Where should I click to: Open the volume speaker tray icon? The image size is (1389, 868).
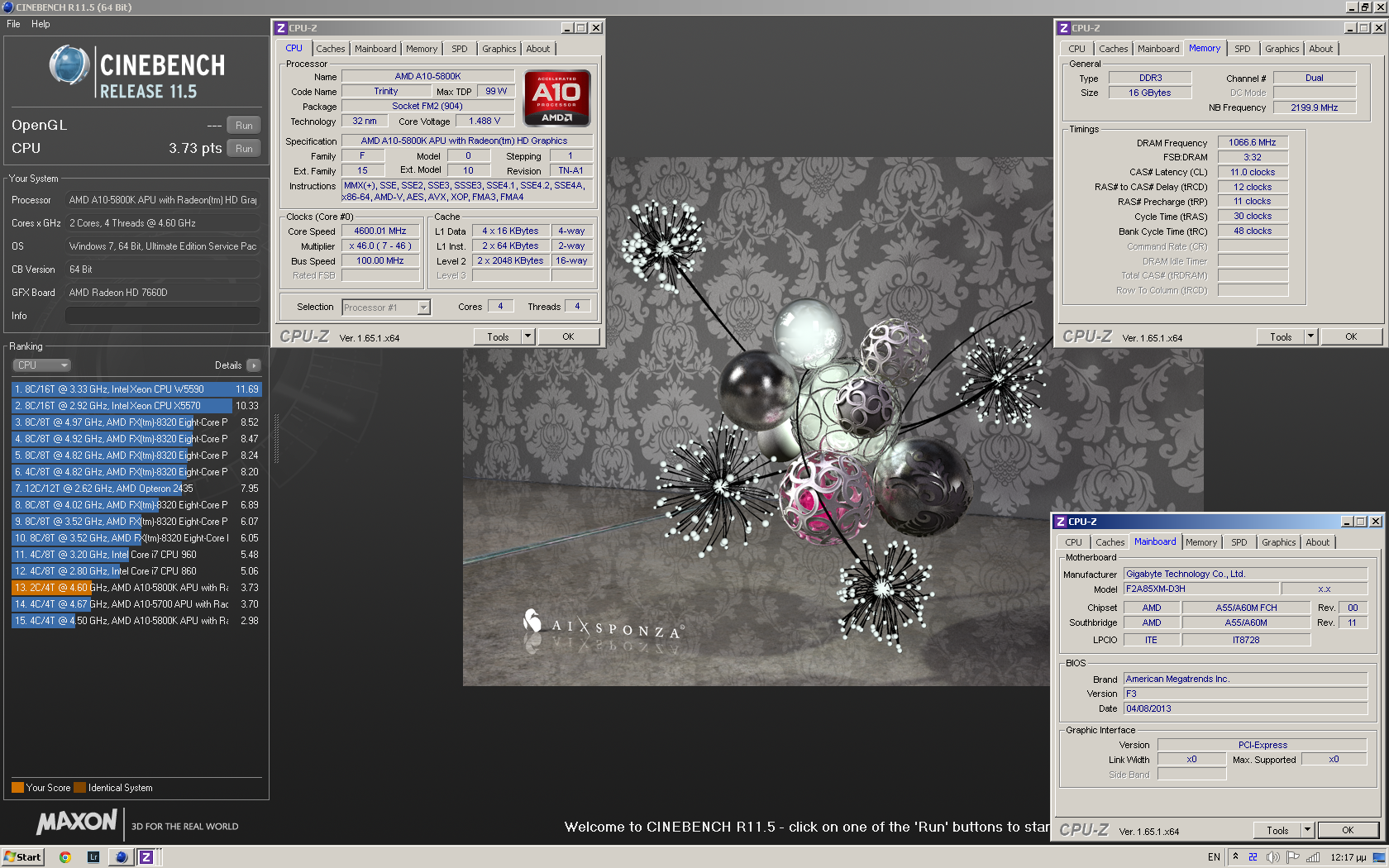[1272, 857]
